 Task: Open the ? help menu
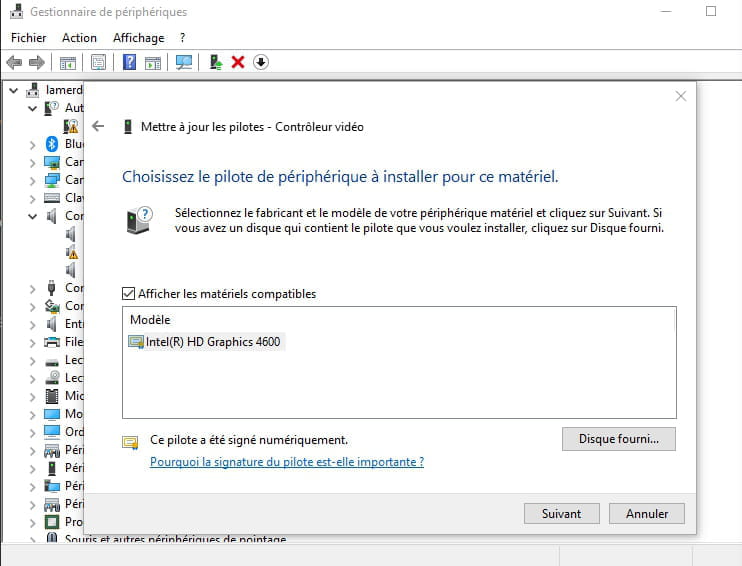(183, 38)
